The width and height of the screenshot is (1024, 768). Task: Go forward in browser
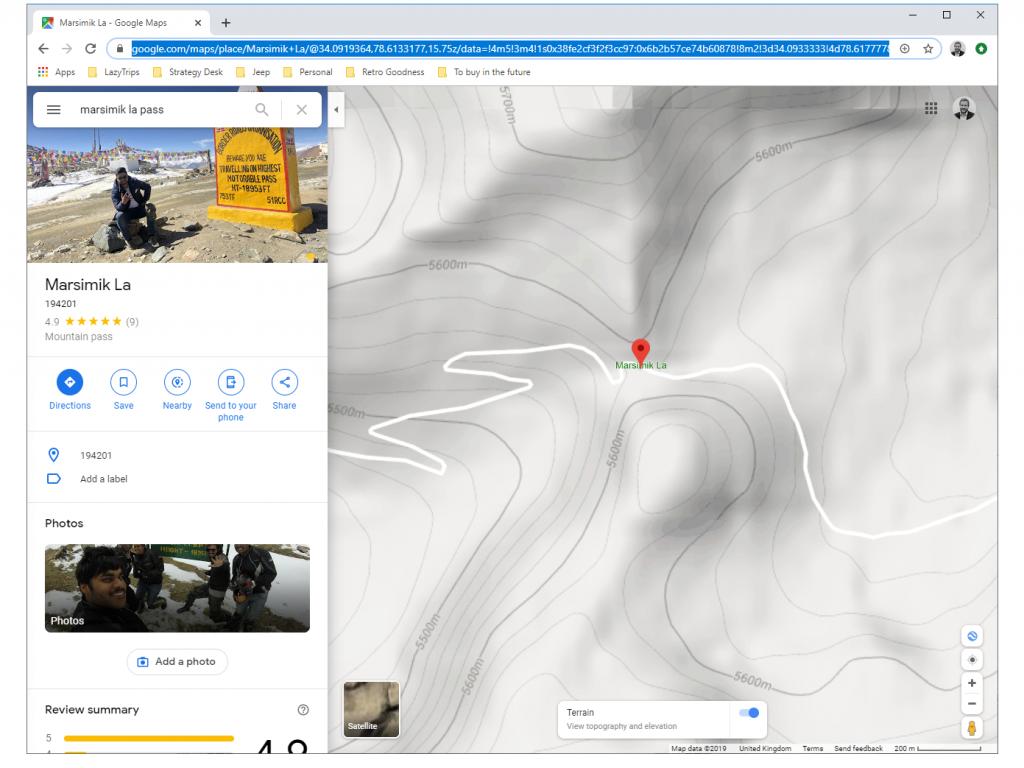click(x=67, y=48)
